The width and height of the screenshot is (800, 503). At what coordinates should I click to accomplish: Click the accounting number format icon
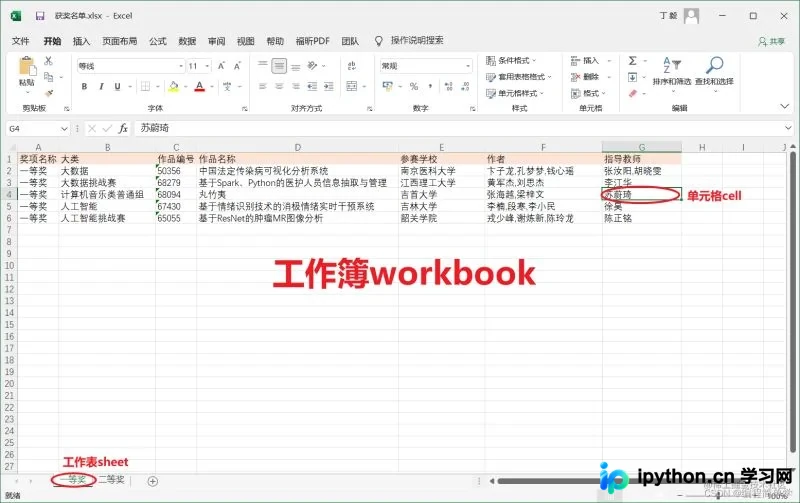point(388,87)
